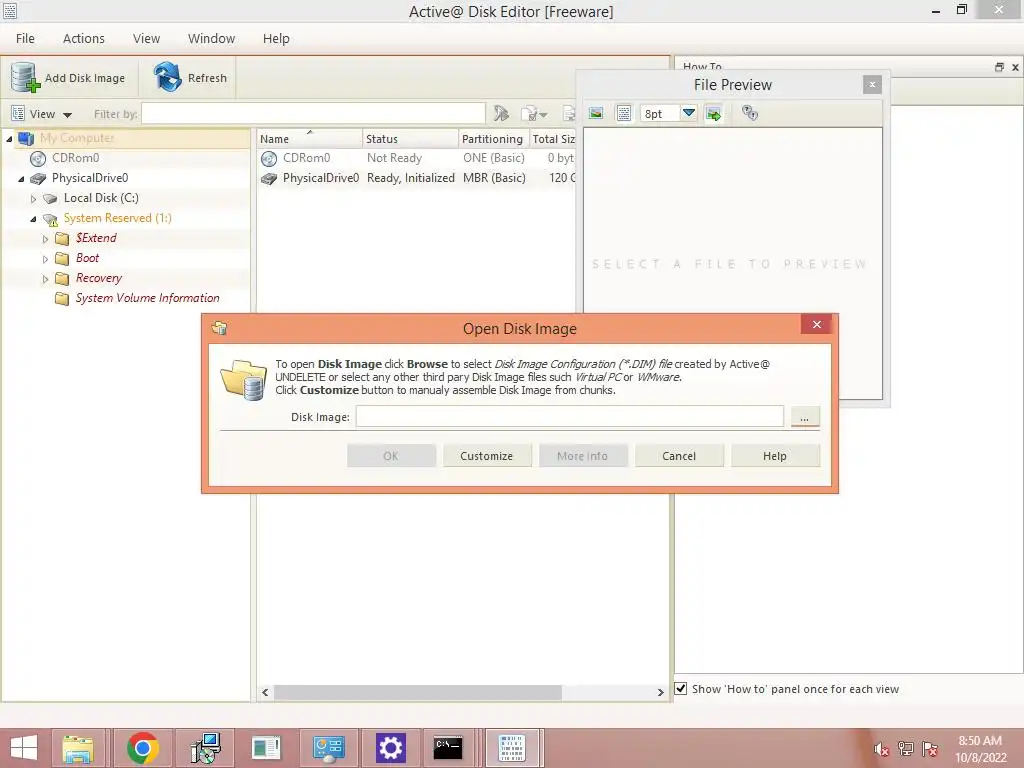
Task: Click the app icon in the title bar
Action: 10,10
